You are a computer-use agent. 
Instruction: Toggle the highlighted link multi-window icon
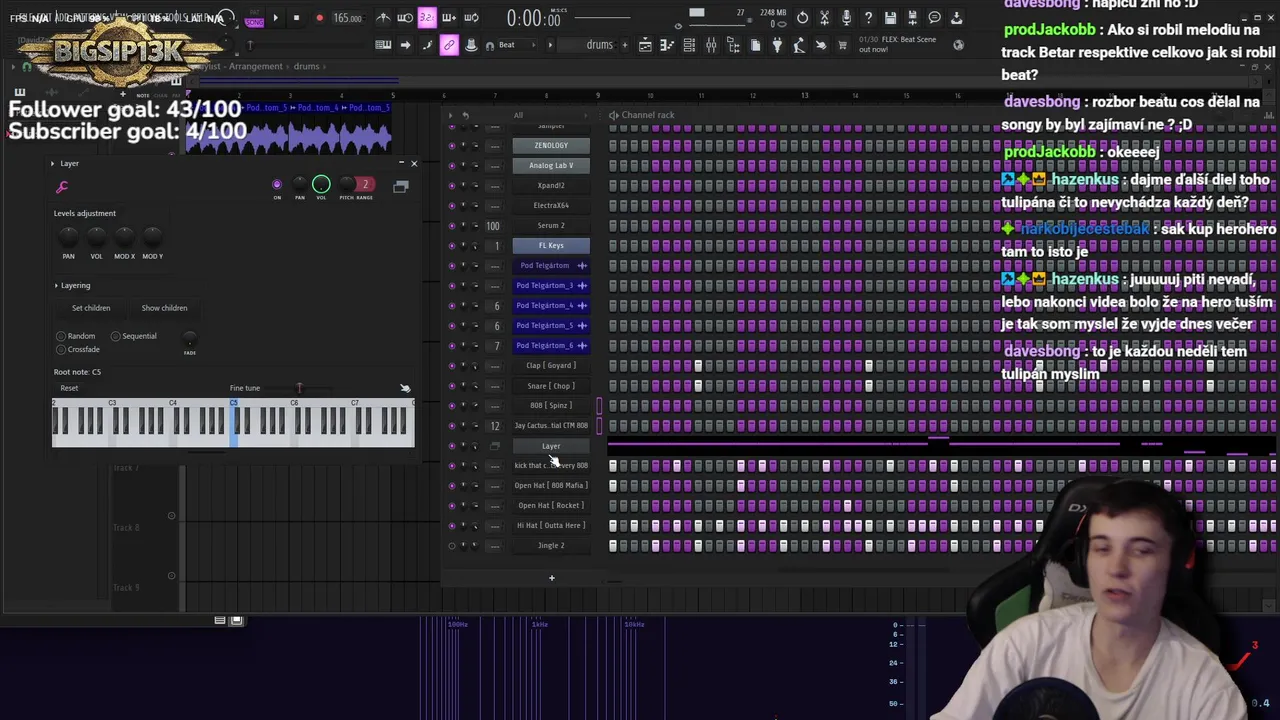[449, 45]
